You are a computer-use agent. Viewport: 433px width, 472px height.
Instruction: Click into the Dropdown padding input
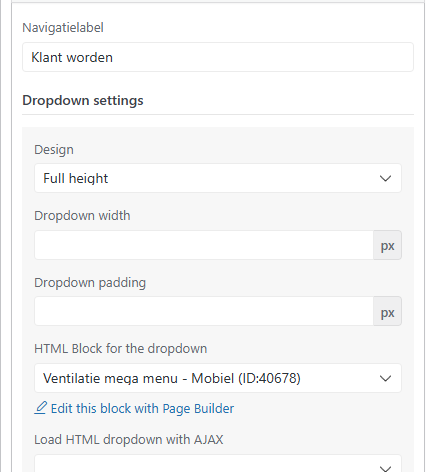[x=204, y=311]
